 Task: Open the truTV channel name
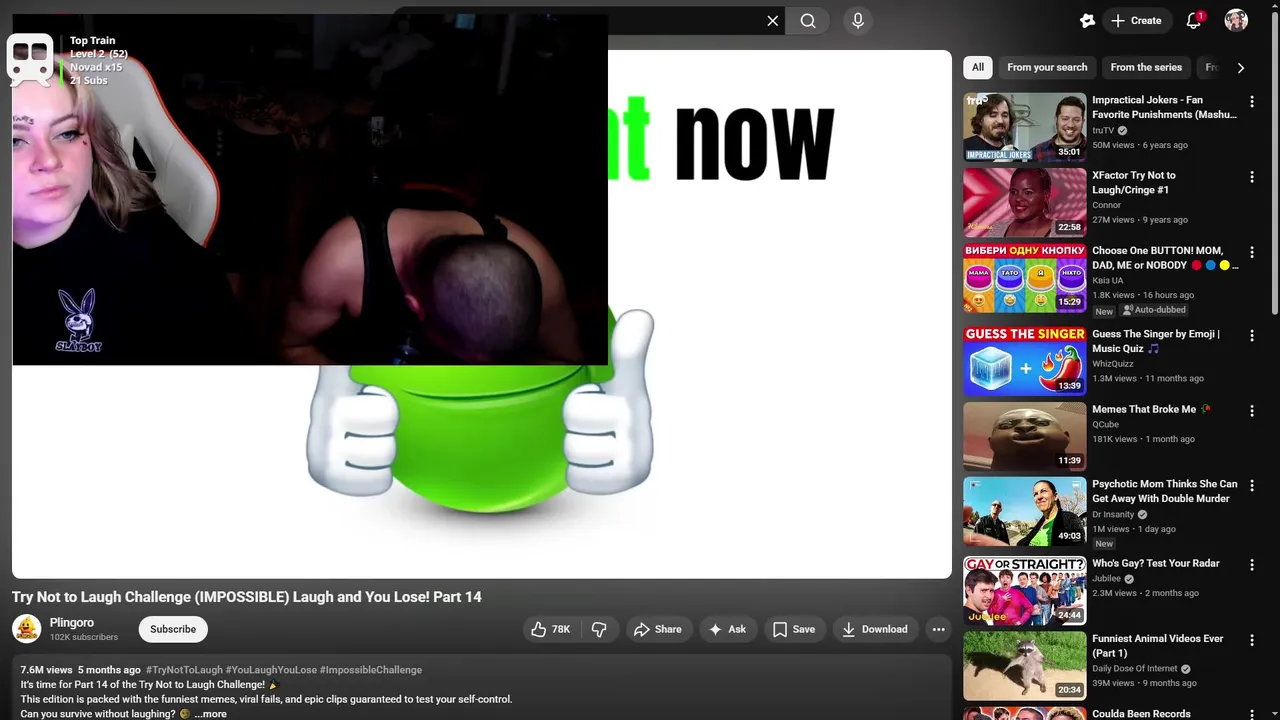click(1103, 130)
